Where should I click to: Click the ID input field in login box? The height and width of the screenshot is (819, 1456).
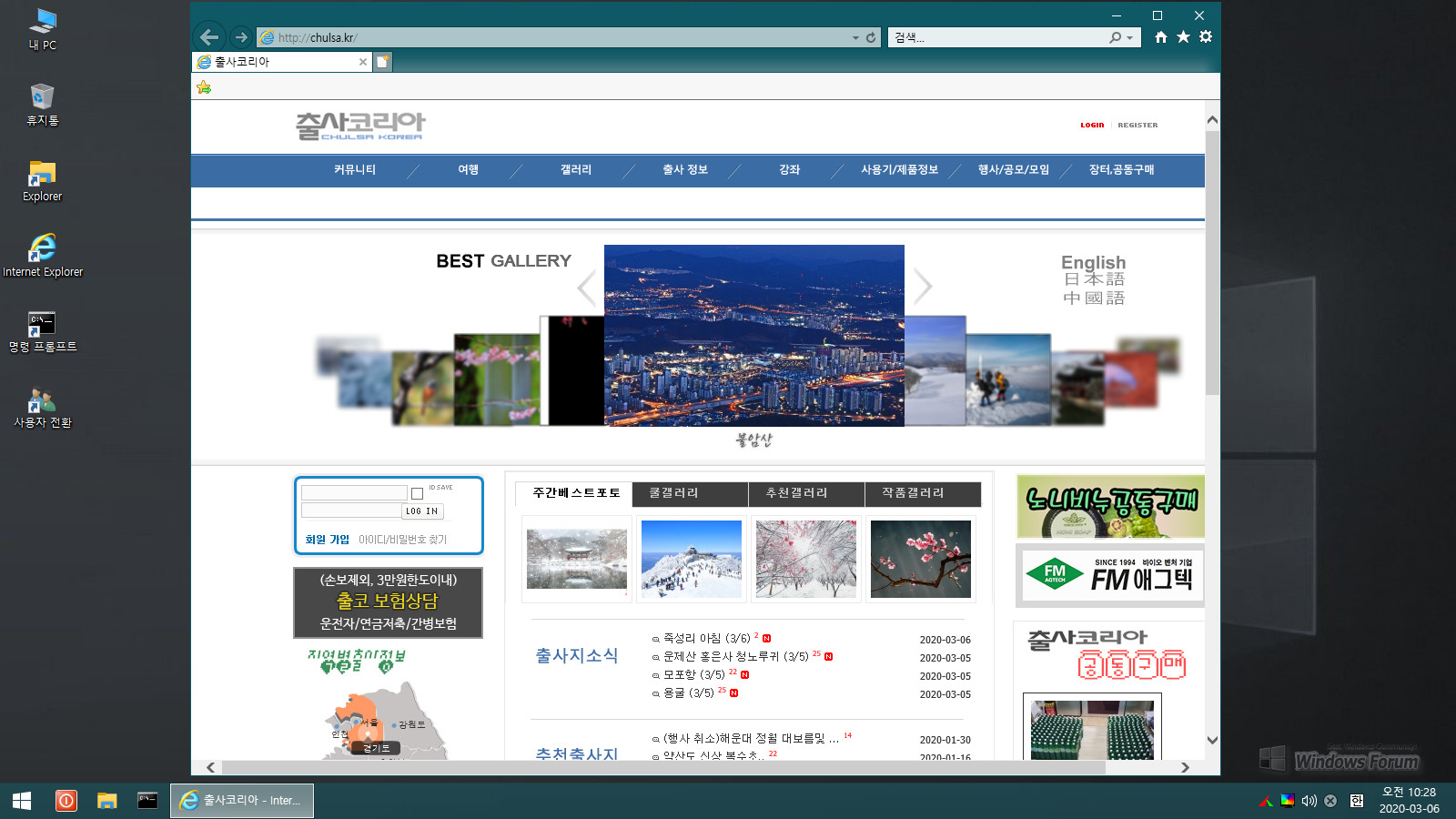click(x=354, y=493)
